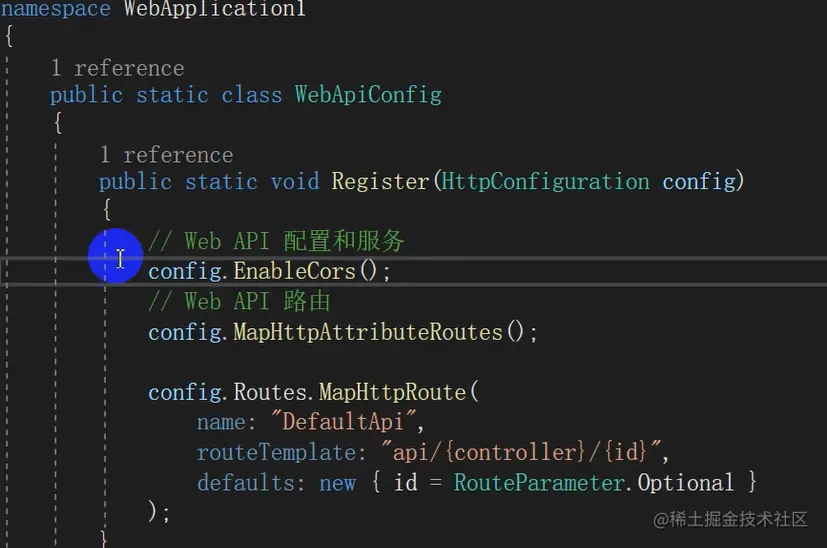Select the "api/{controller}/{id}" route template string
This screenshot has width=827, height=548.
point(521,453)
